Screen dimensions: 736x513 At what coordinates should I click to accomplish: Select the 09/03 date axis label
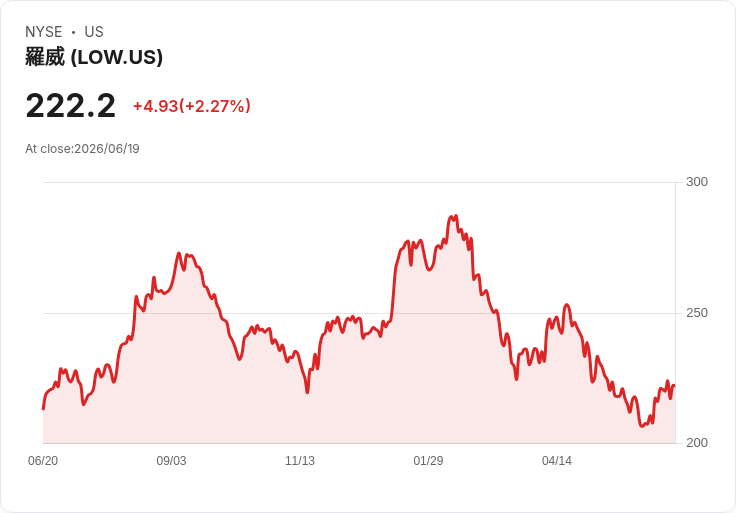pos(171,461)
